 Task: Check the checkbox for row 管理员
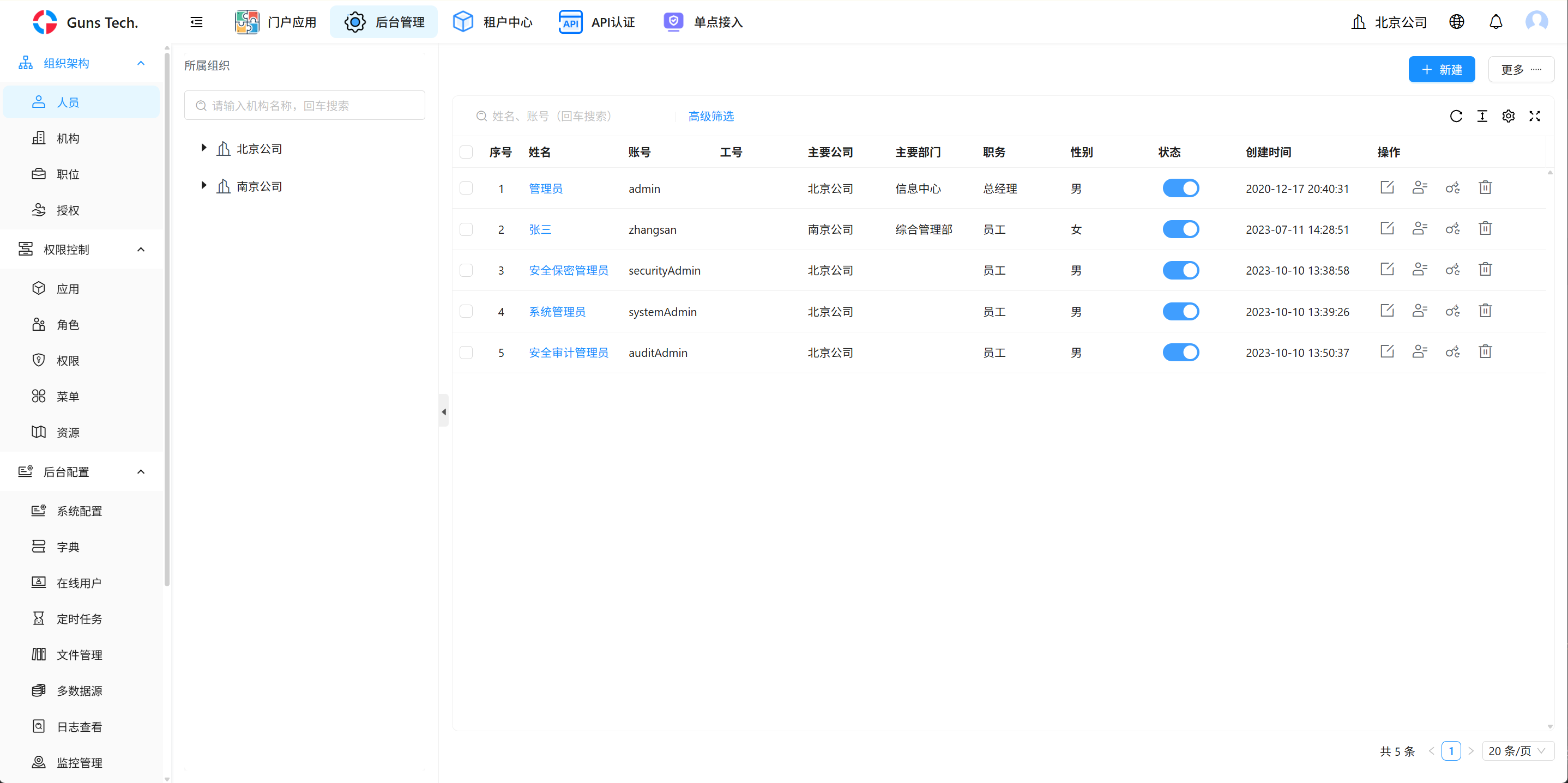[466, 188]
